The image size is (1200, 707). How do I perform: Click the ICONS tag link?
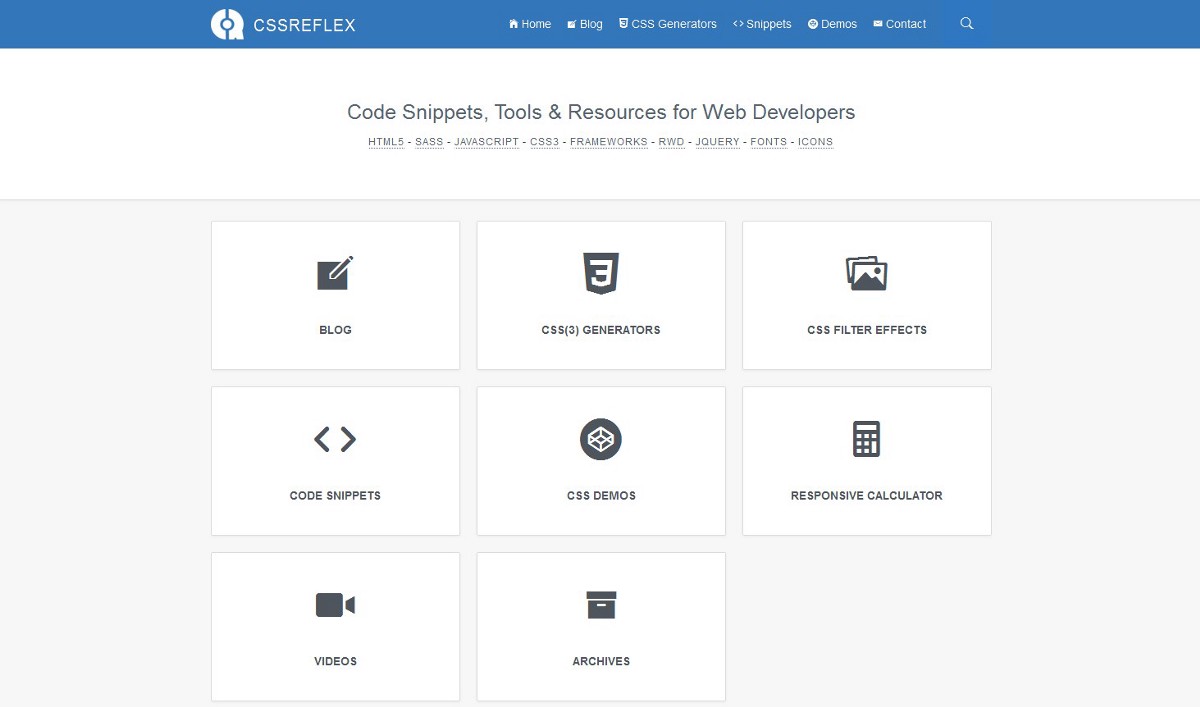[815, 142]
